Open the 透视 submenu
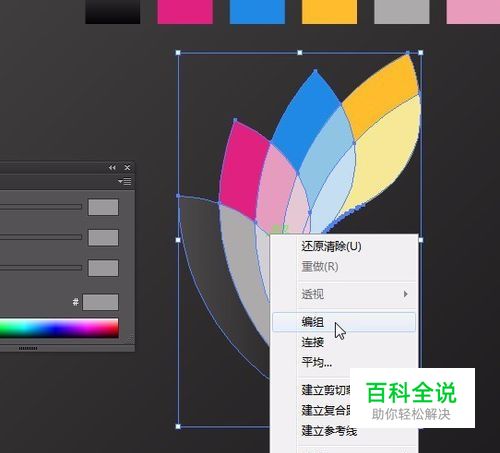Viewport: 500px width, 453px height. [x=344, y=294]
